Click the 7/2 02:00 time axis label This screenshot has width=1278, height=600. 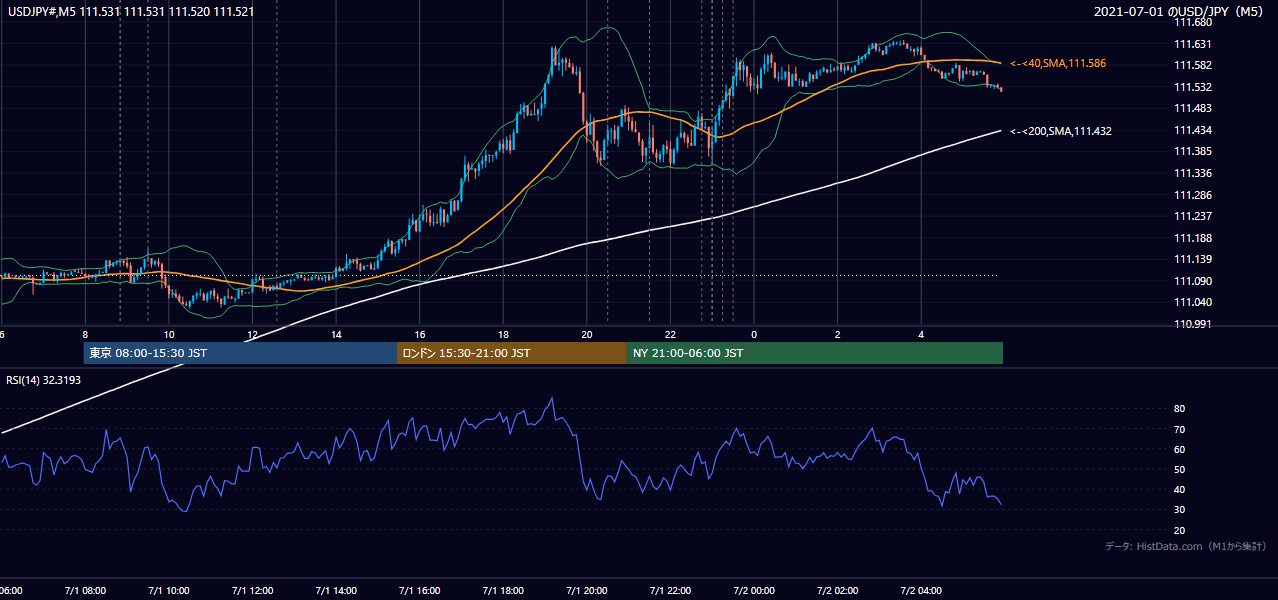[x=838, y=591]
